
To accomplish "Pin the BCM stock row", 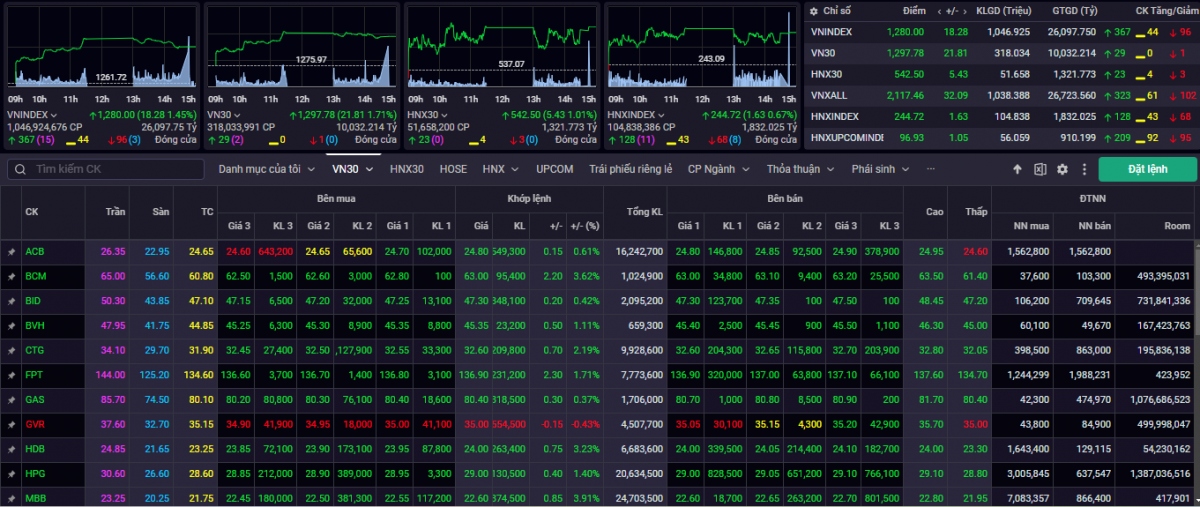I will (12, 276).
